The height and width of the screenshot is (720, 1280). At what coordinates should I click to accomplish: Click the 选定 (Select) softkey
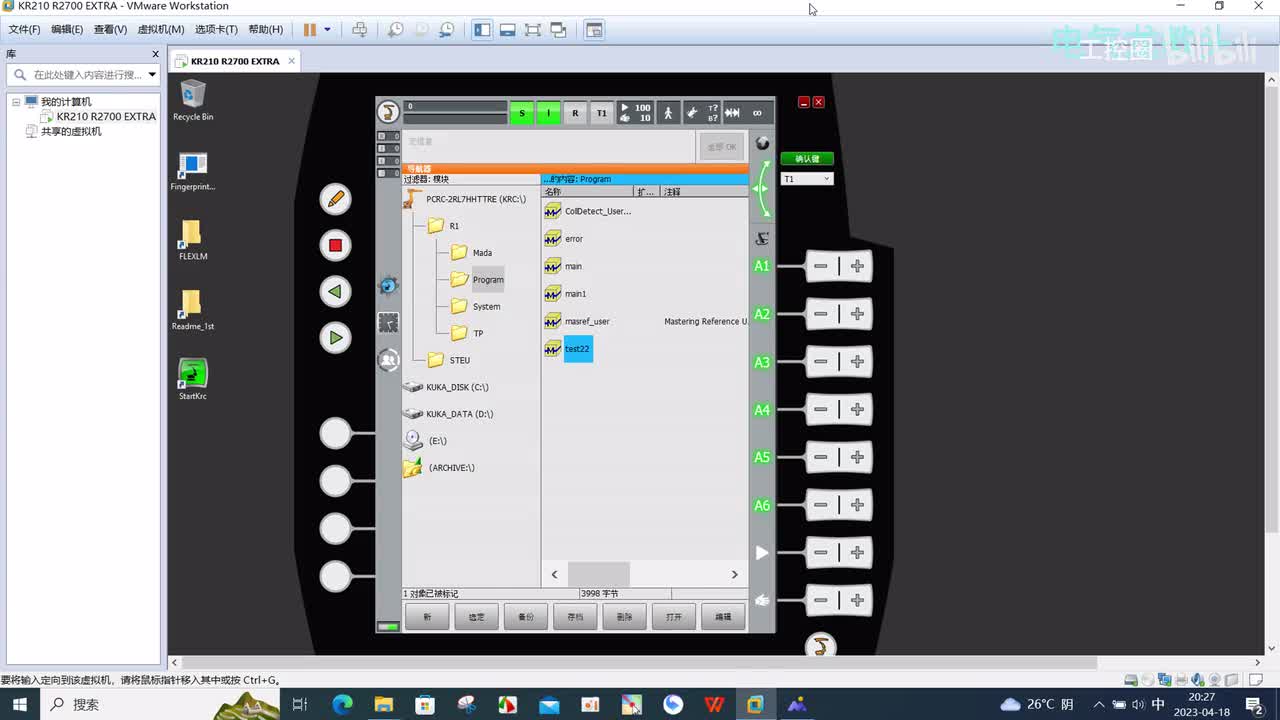click(x=477, y=617)
